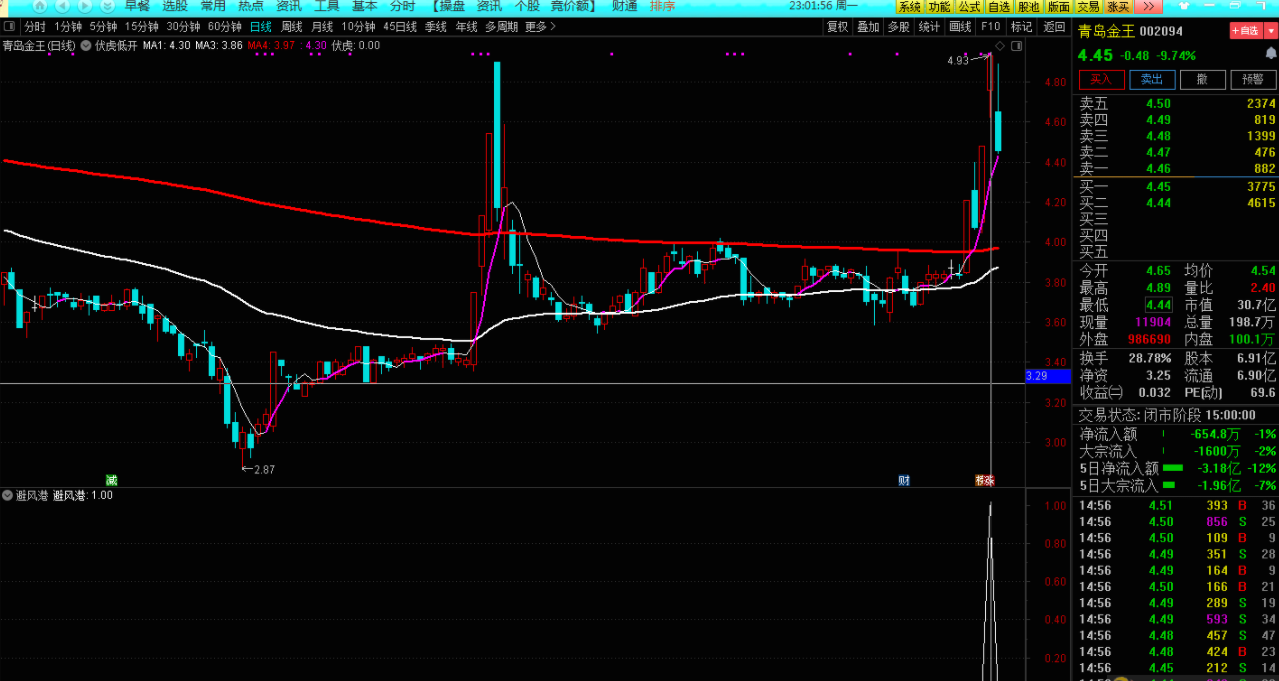Open the 热点 menu
The height and width of the screenshot is (681, 1279).
pyautogui.click(x=251, y=6)
